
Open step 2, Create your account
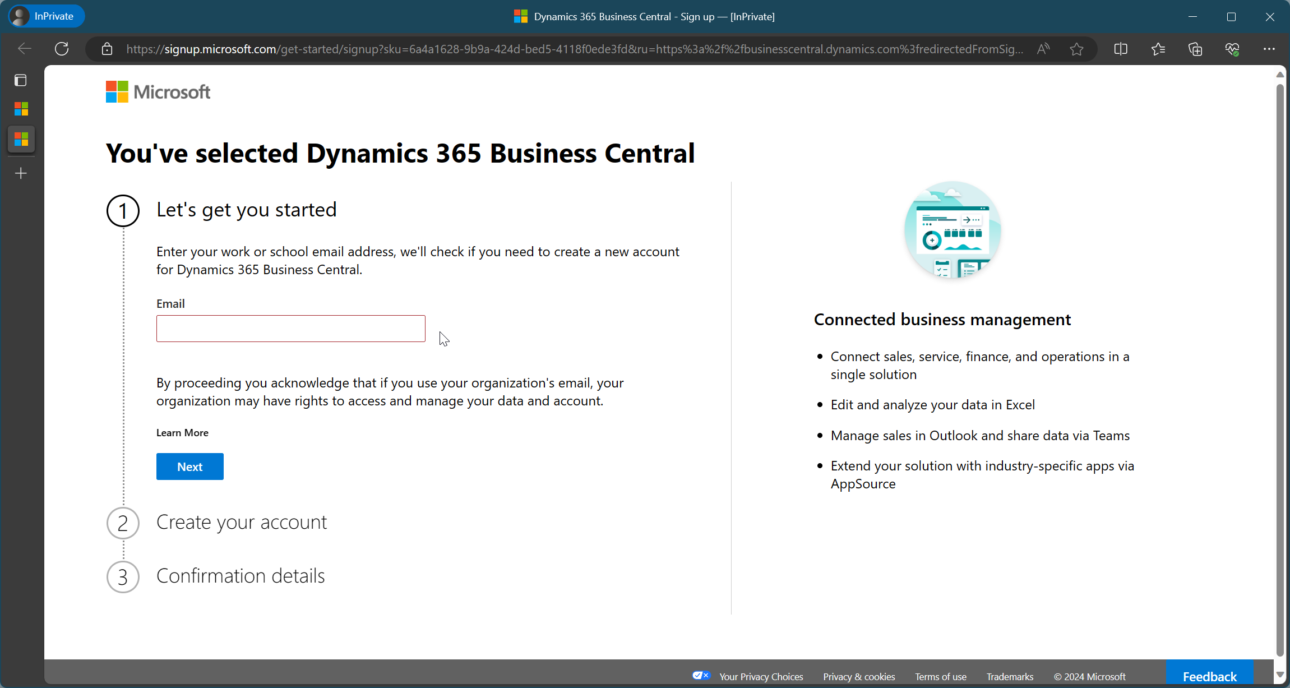click(240, 522)
